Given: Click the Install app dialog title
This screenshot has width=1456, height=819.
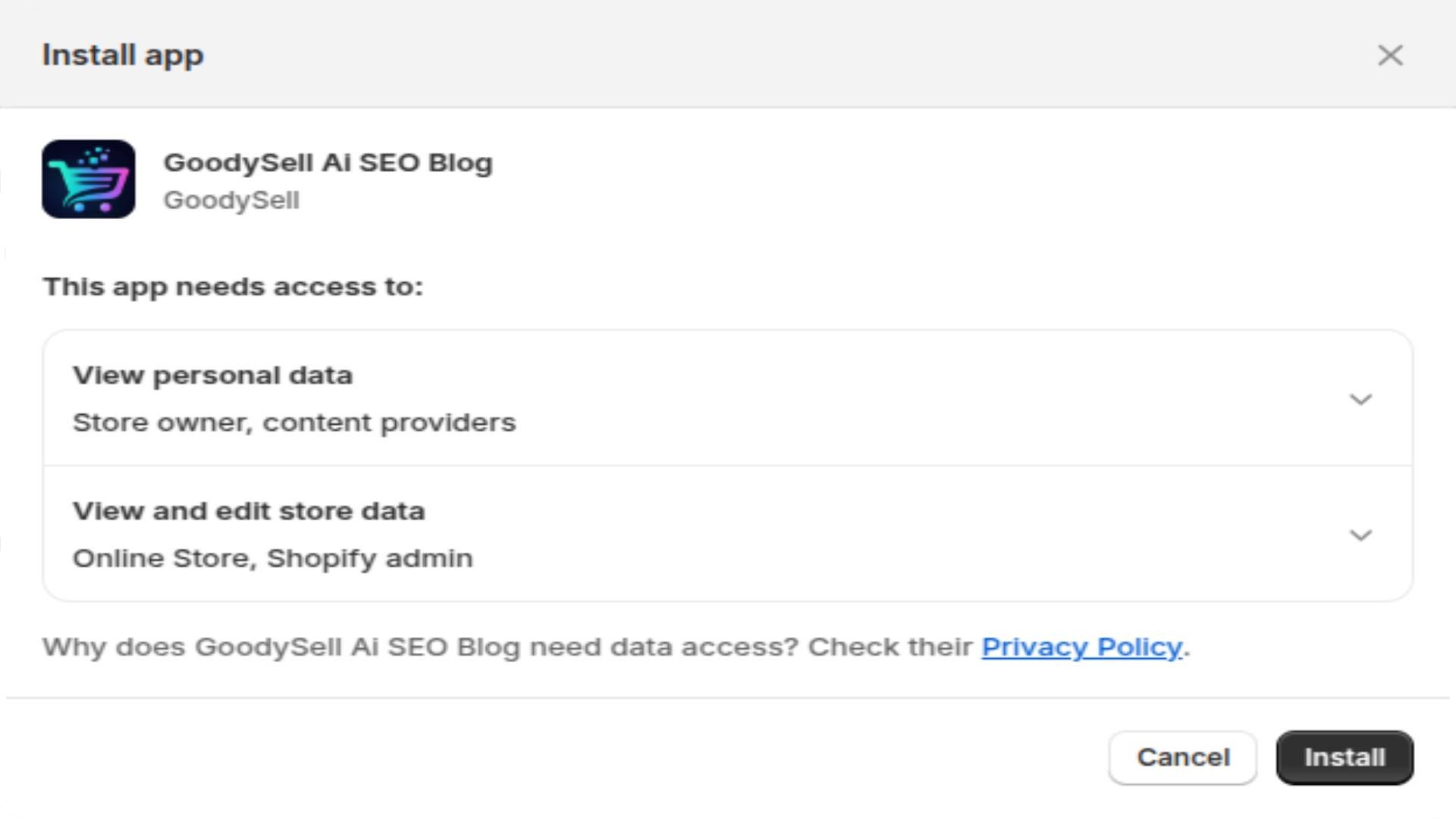Looking at the screenshot, I should pos(124,54).
